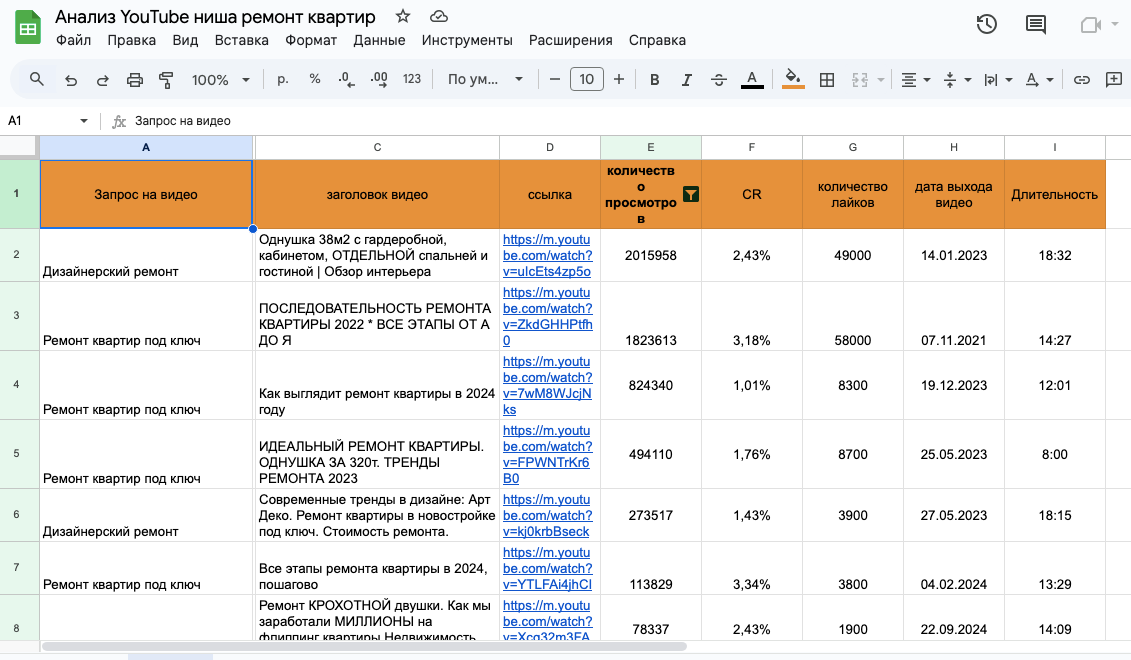
Task: Insert a link via toolbar
Action: pos(1081,79)
